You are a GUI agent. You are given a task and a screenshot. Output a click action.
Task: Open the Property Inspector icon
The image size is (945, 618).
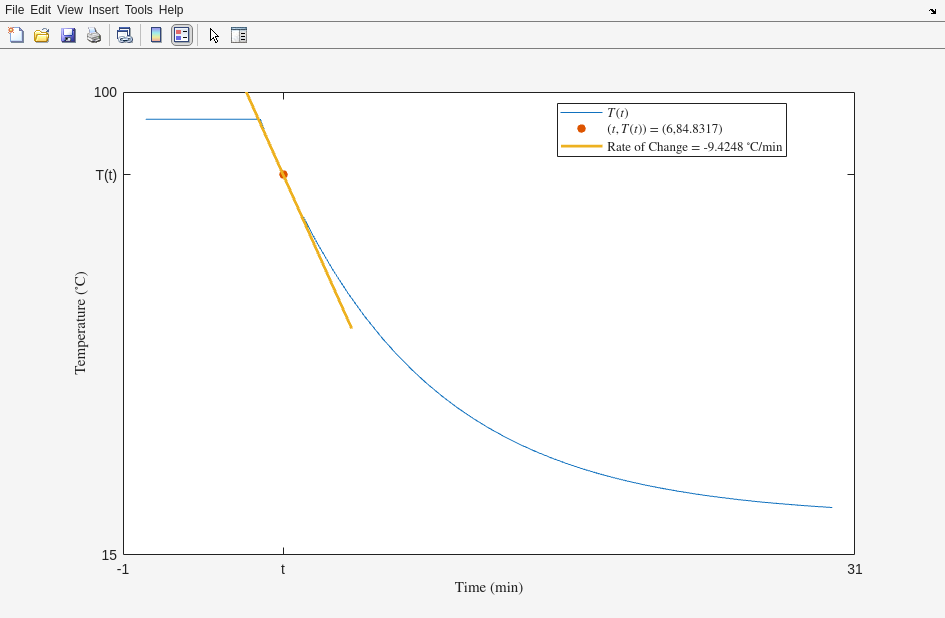(239, 35)
